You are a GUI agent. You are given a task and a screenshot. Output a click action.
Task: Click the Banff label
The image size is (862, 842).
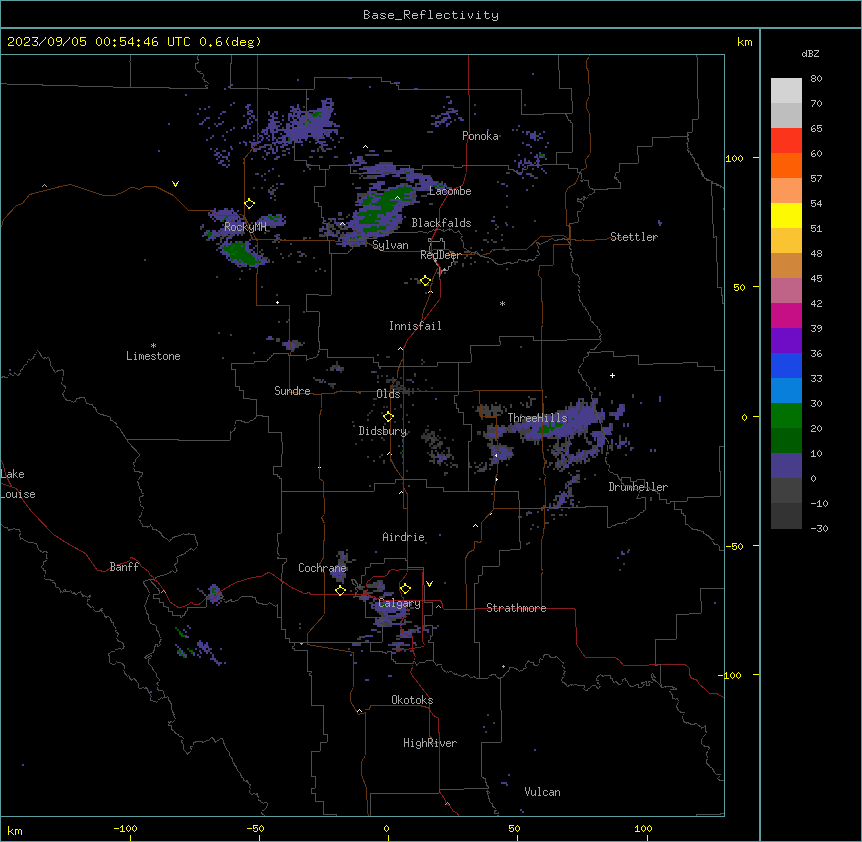[124, 567]
